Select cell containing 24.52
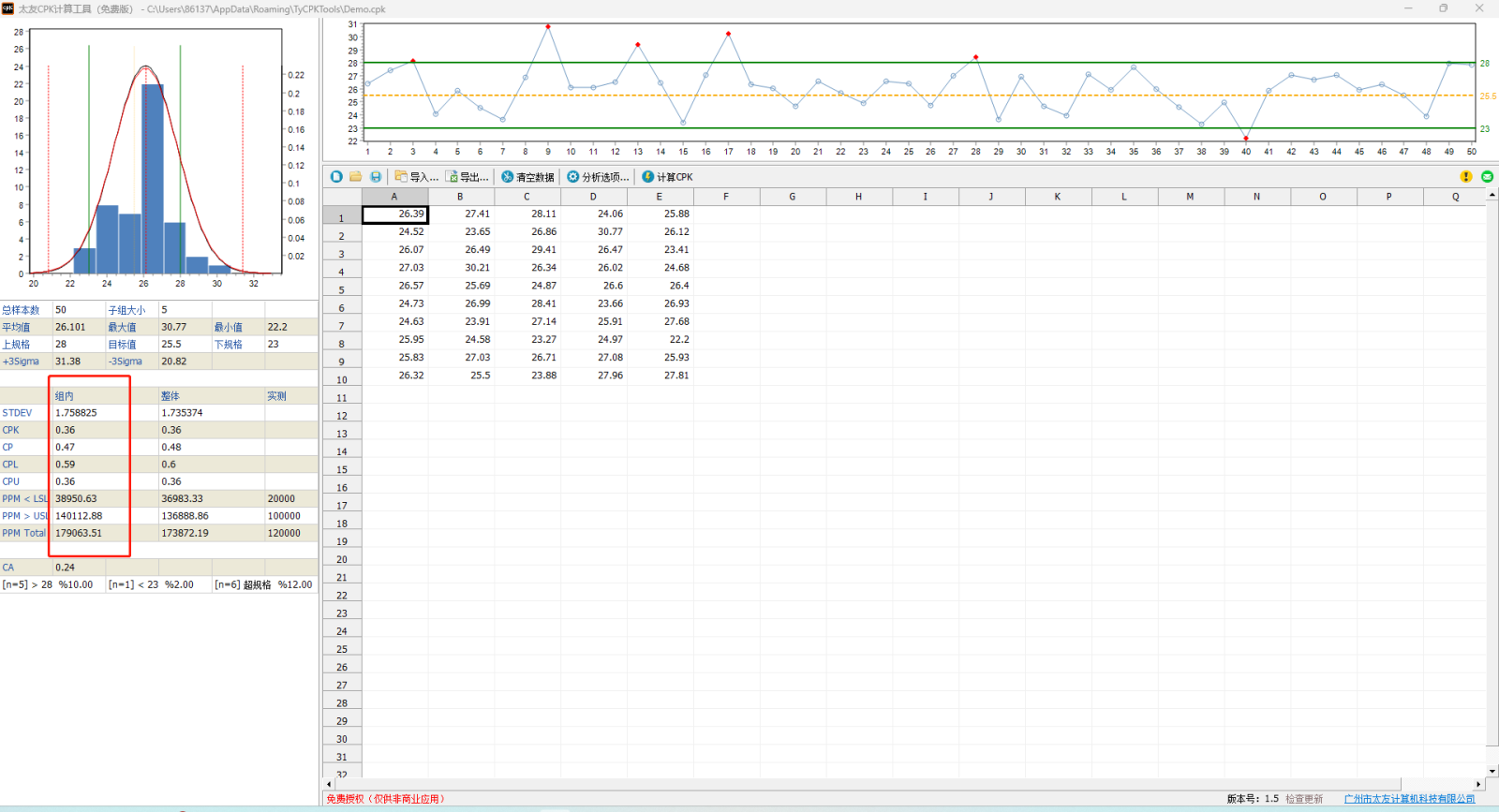 [x=394, y=231]
